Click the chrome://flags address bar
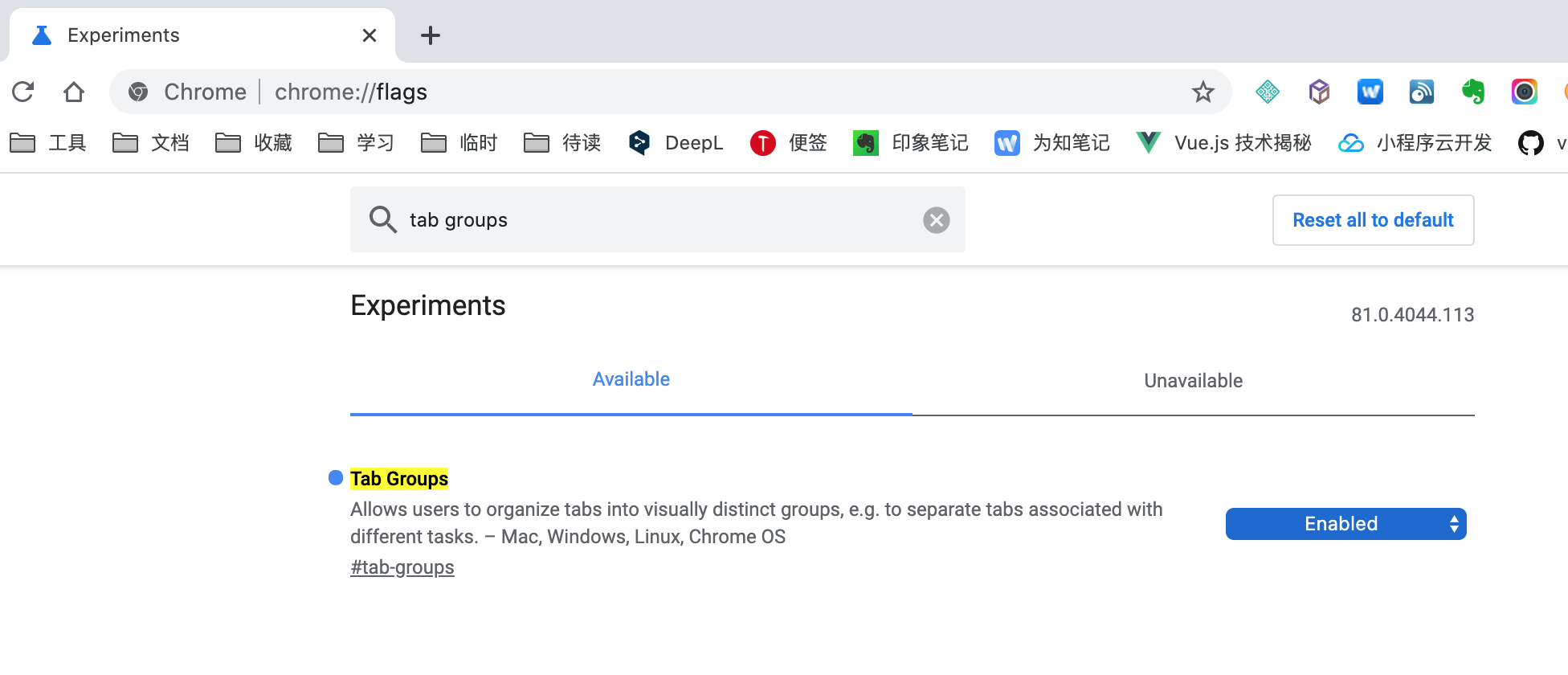This screenshot has width=1568, height=675. click(x=643, y=92)
